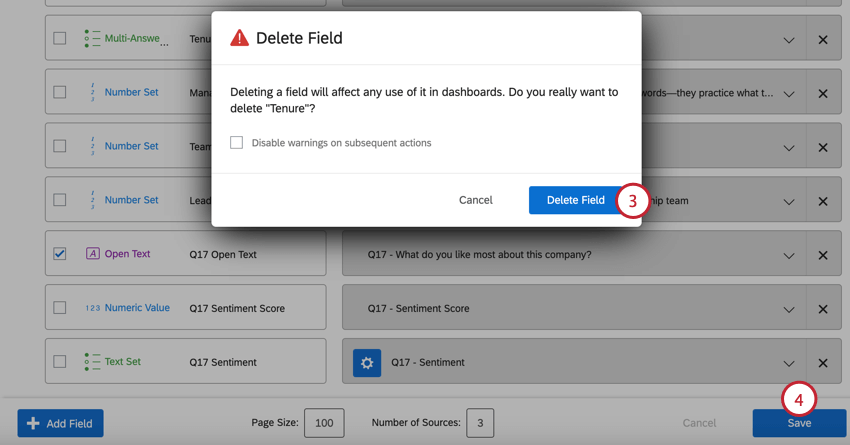Viewport: 850px width, 445px height.
Task: Click the red warning triangle icon
Action: point(239,38)
